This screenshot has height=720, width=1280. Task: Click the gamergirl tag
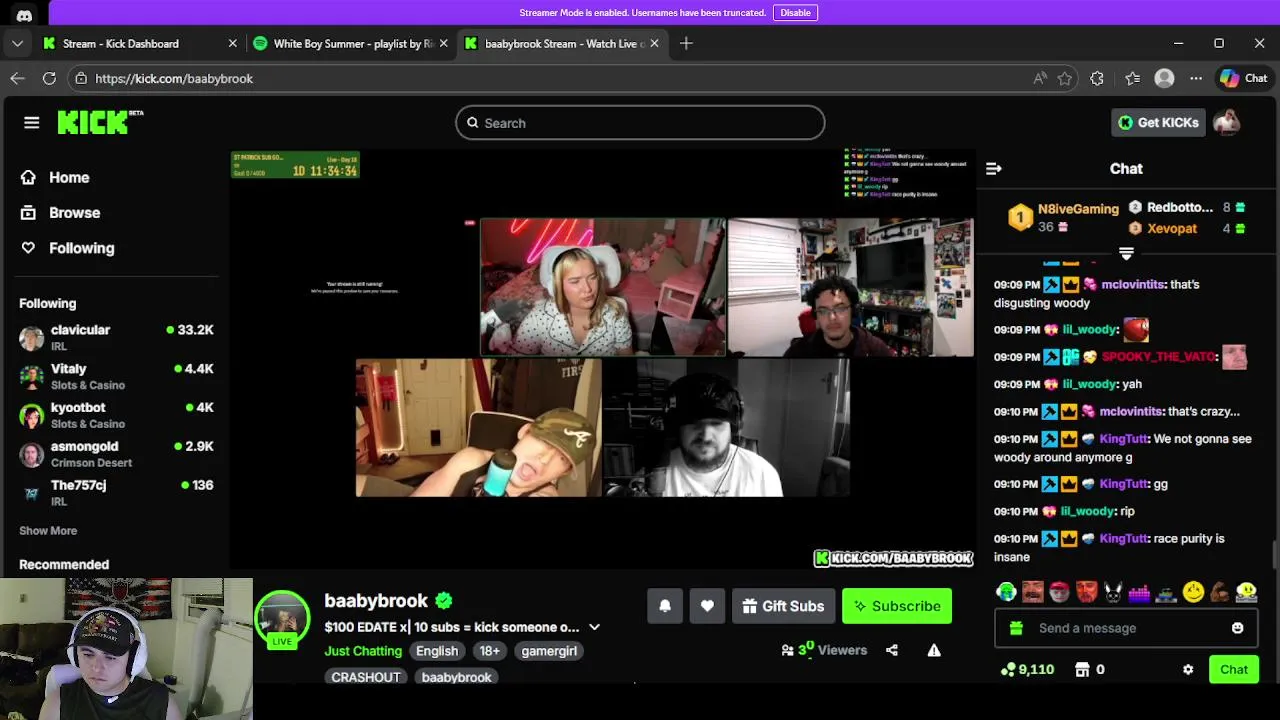coord(549,651)
